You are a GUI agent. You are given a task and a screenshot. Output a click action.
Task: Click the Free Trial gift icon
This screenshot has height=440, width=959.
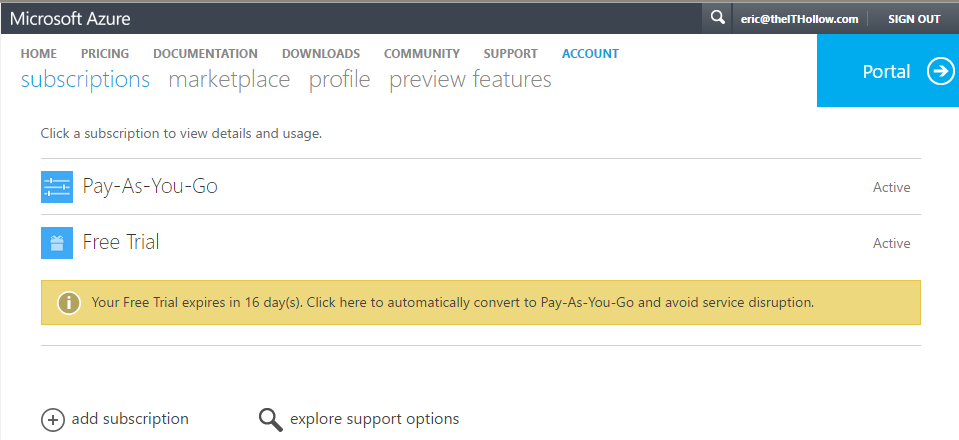(x=57, y=243)
